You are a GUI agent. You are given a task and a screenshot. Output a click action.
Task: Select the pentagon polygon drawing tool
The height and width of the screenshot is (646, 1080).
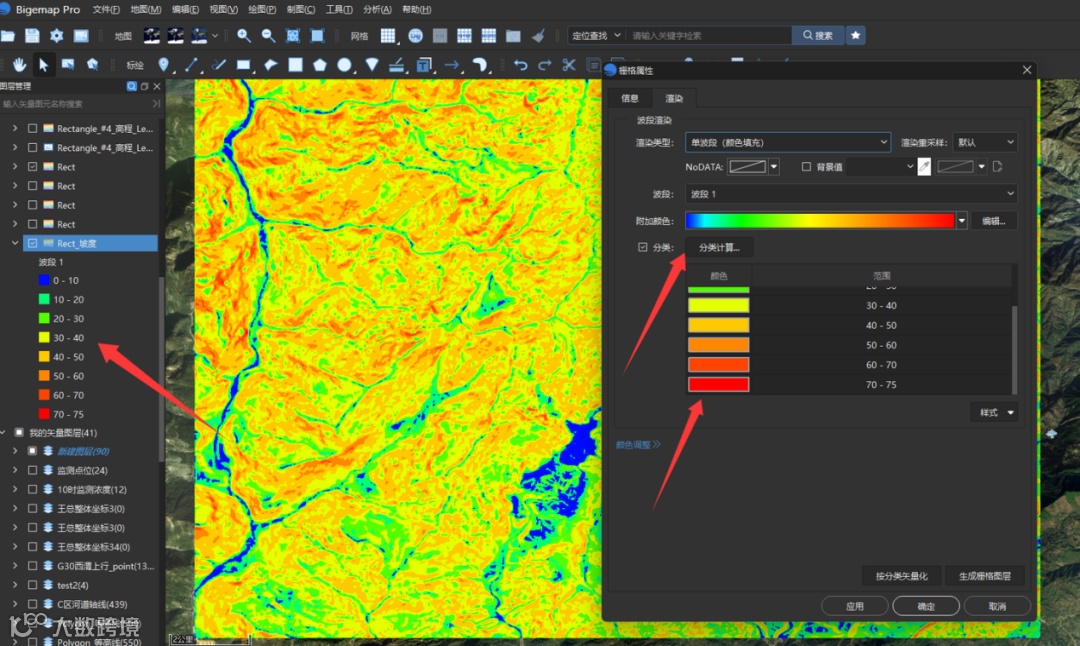click(x=320, y=65)
